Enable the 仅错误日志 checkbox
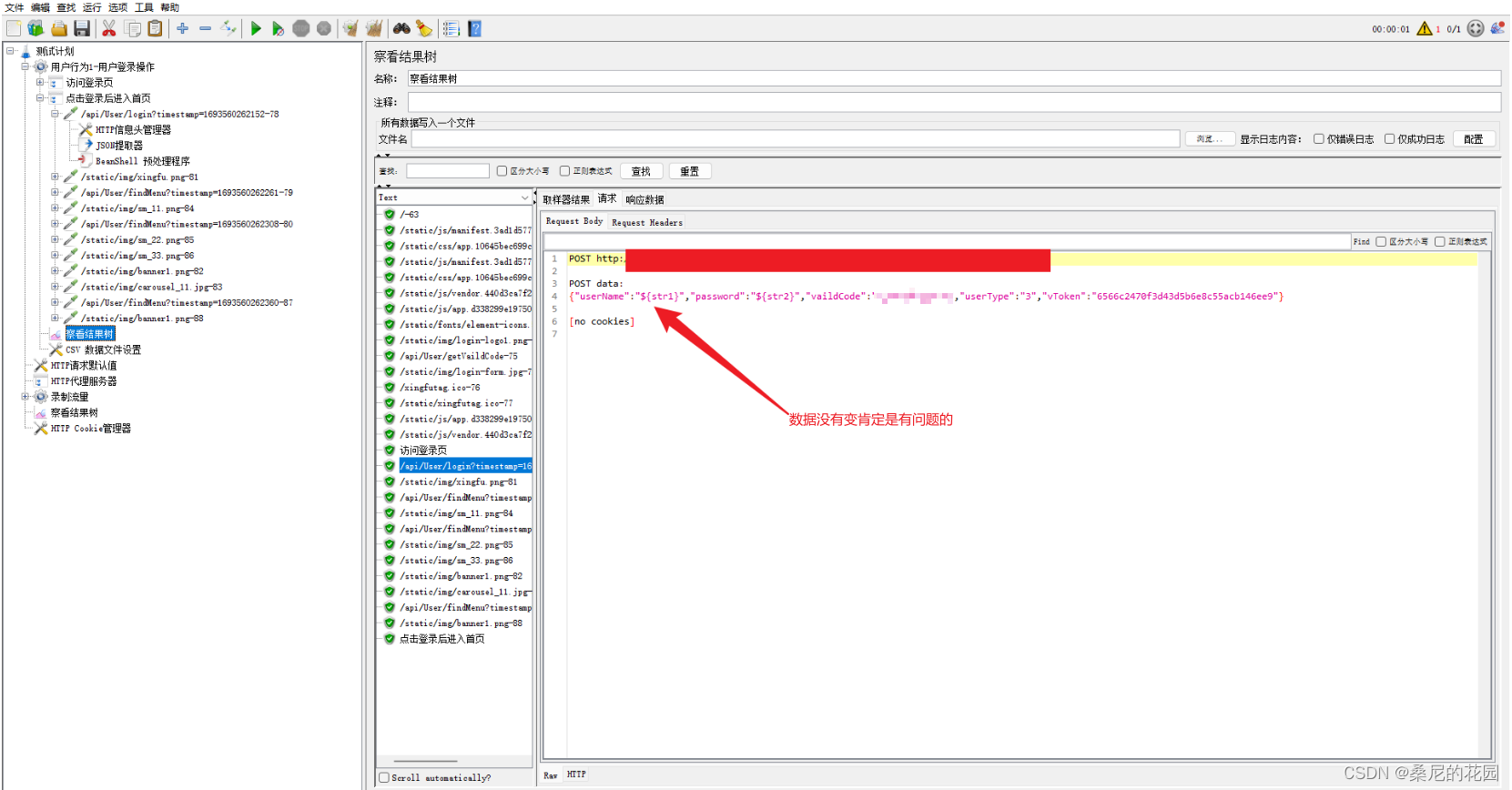 (x=1318, y=139)
